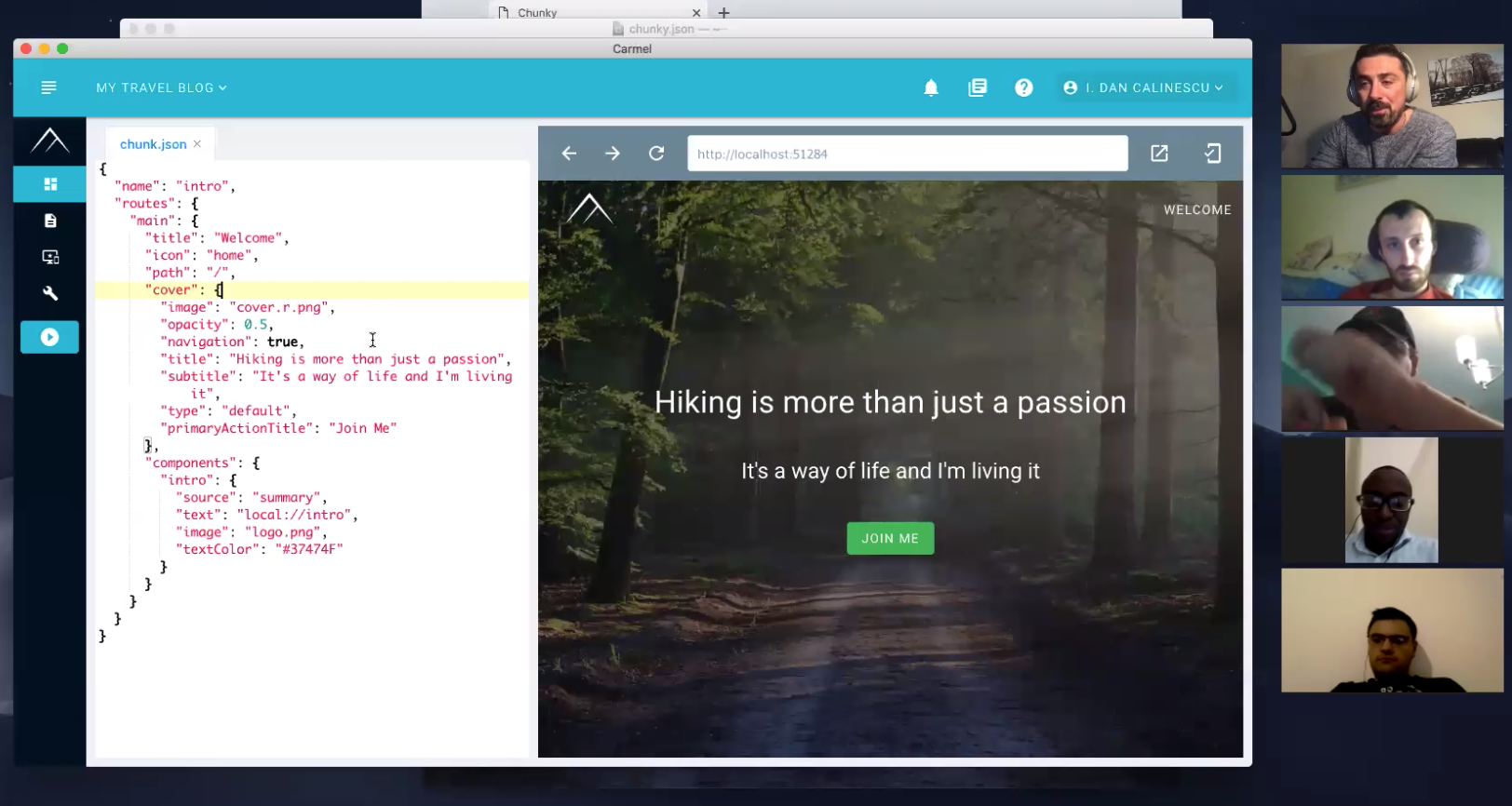Open the notifications bell

pyautogui.click(x=931, y=87)
